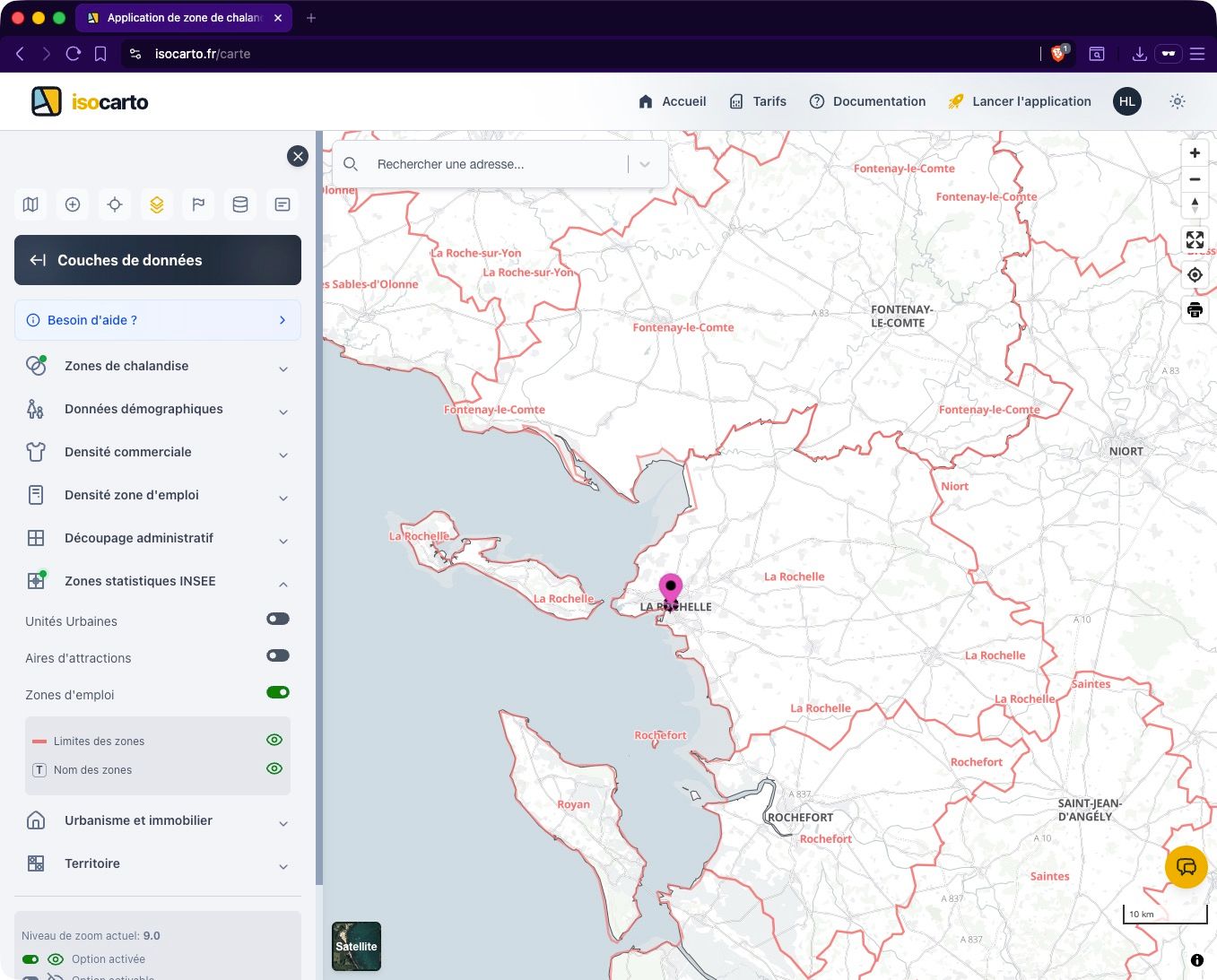This screenshot has width=1217, height=980.
Task: Click the layers stack icon in sidebar toolbar
Action: click(157, 204)
